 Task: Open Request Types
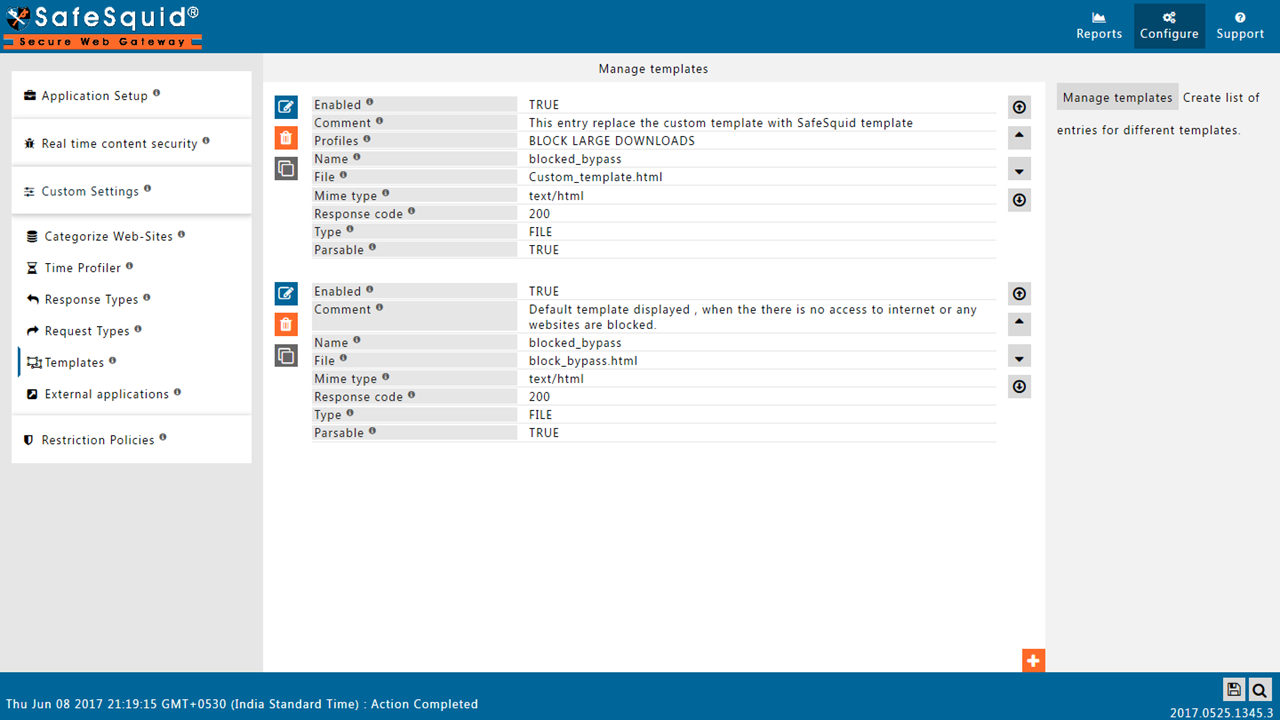coord(87,331)
